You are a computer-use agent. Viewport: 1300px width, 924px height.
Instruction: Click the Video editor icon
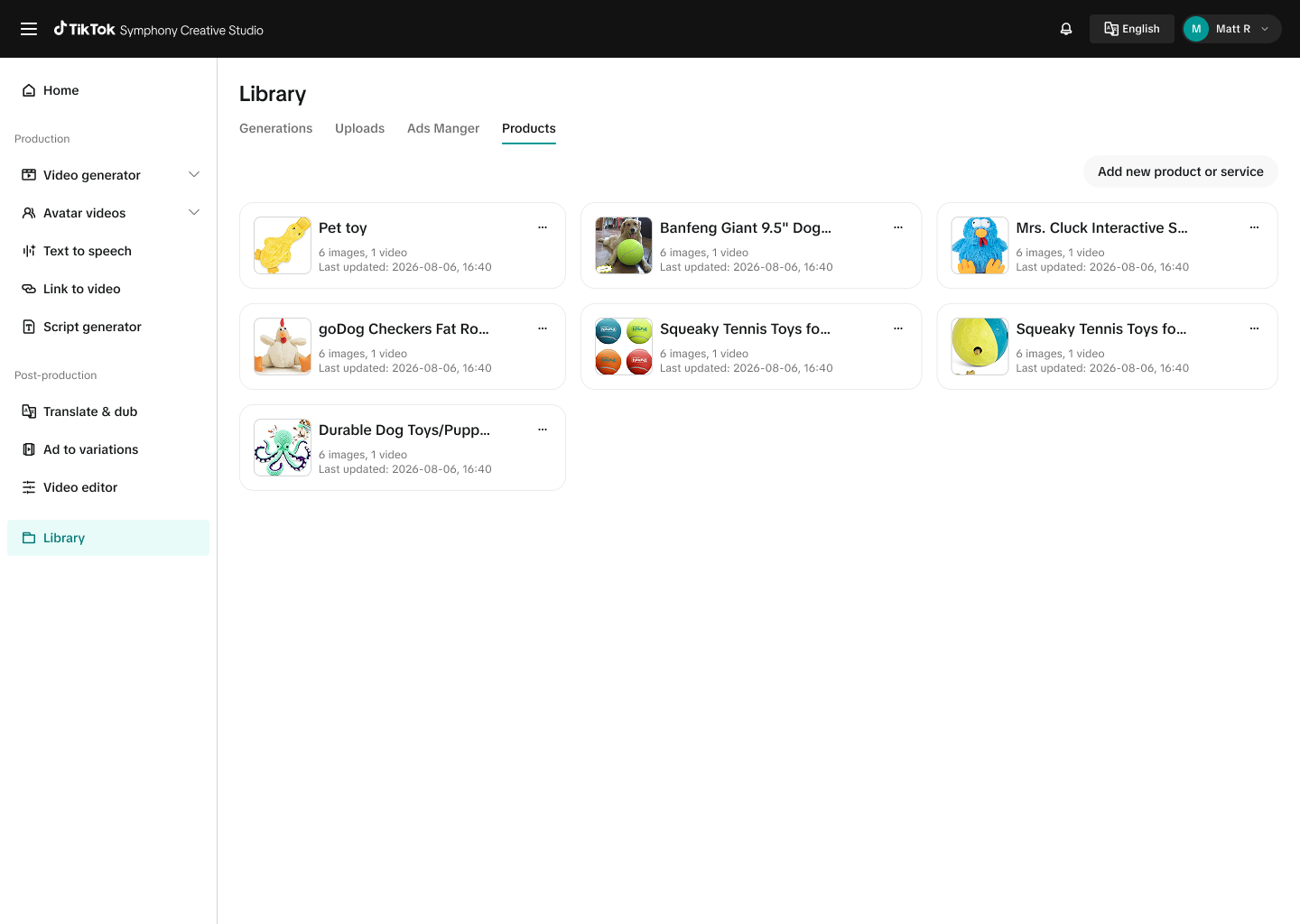(x=29, y=487)
